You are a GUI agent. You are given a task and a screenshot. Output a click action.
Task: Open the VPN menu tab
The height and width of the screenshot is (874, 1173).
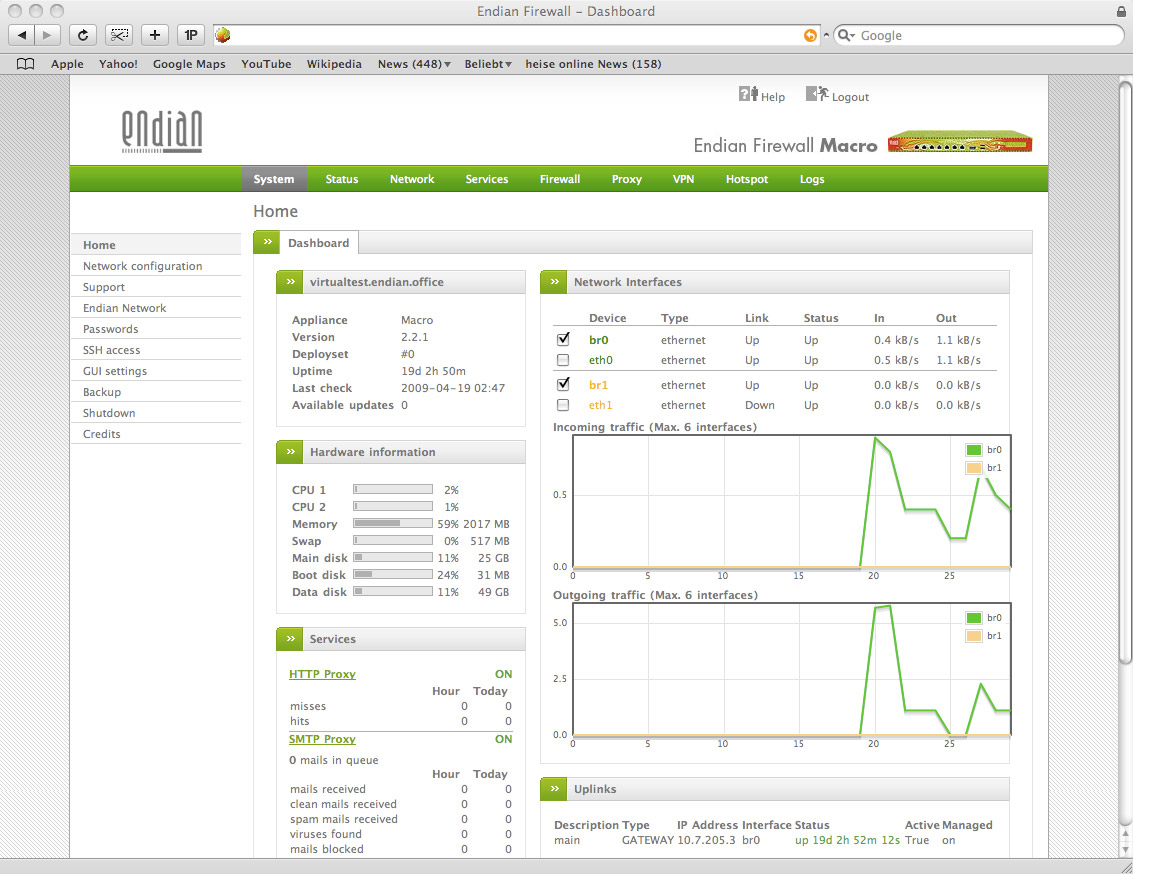(684, 179)
